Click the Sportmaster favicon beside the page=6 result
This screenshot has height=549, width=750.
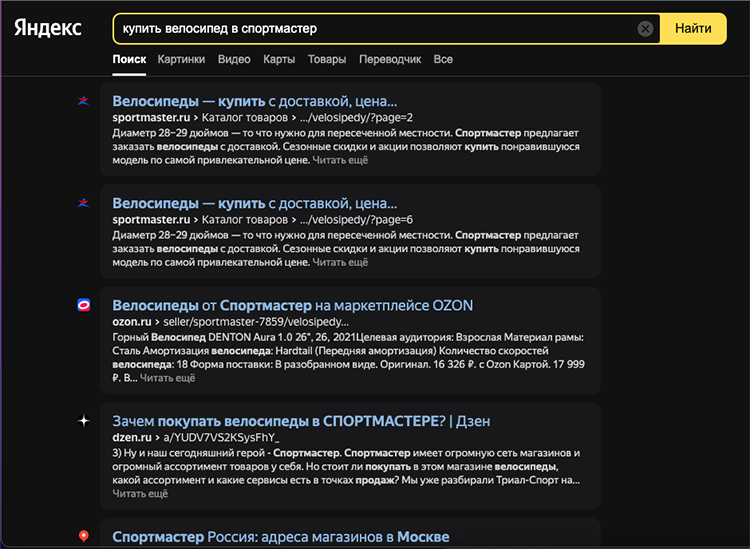click(x=84, y=203)
